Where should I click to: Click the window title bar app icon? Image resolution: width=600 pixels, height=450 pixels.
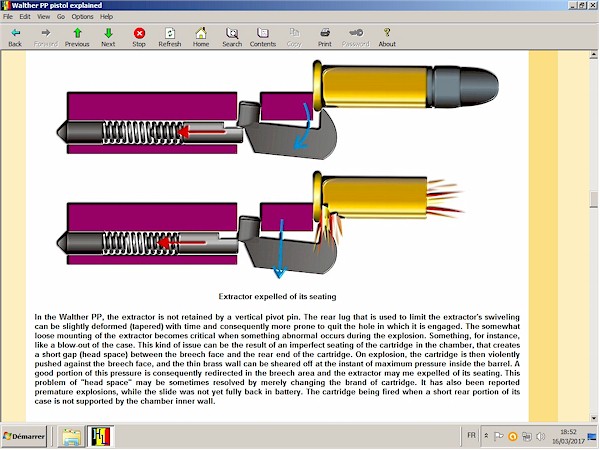[x=5, y=5]
